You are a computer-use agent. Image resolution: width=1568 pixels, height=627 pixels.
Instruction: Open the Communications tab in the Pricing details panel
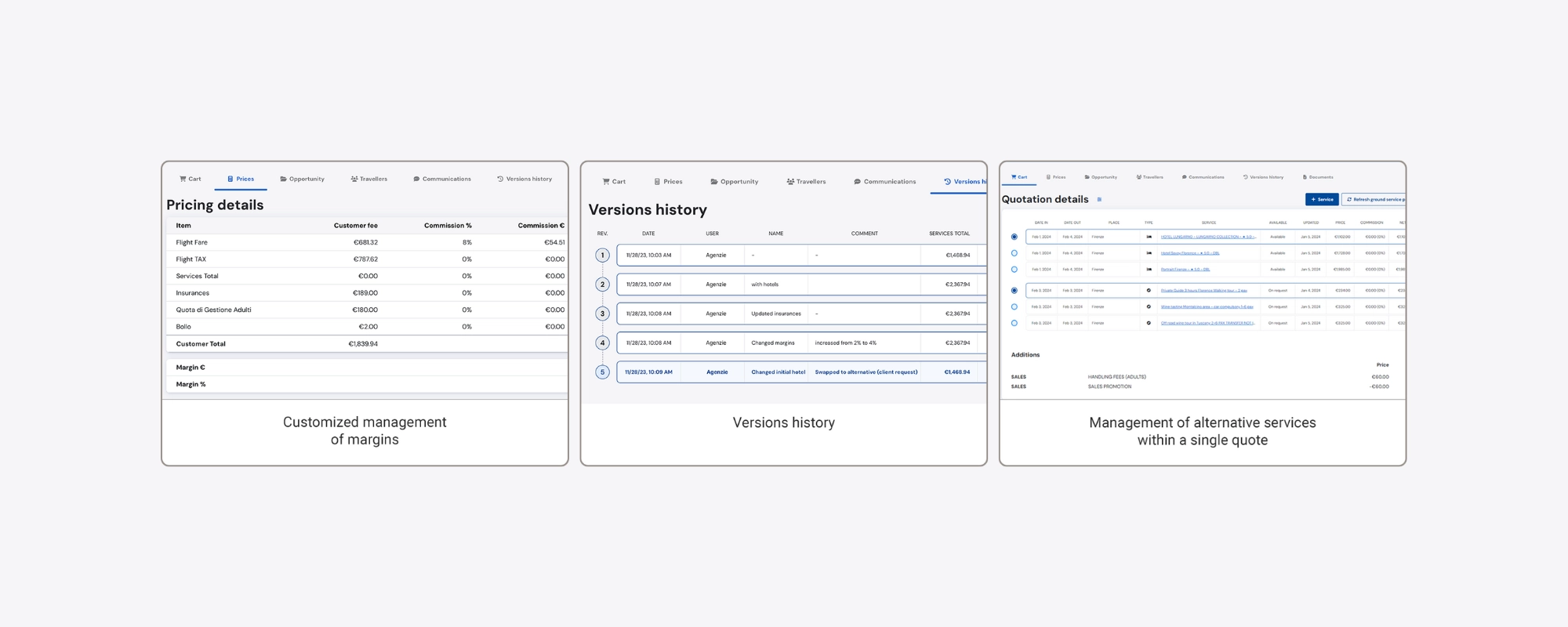pos(442,179)
